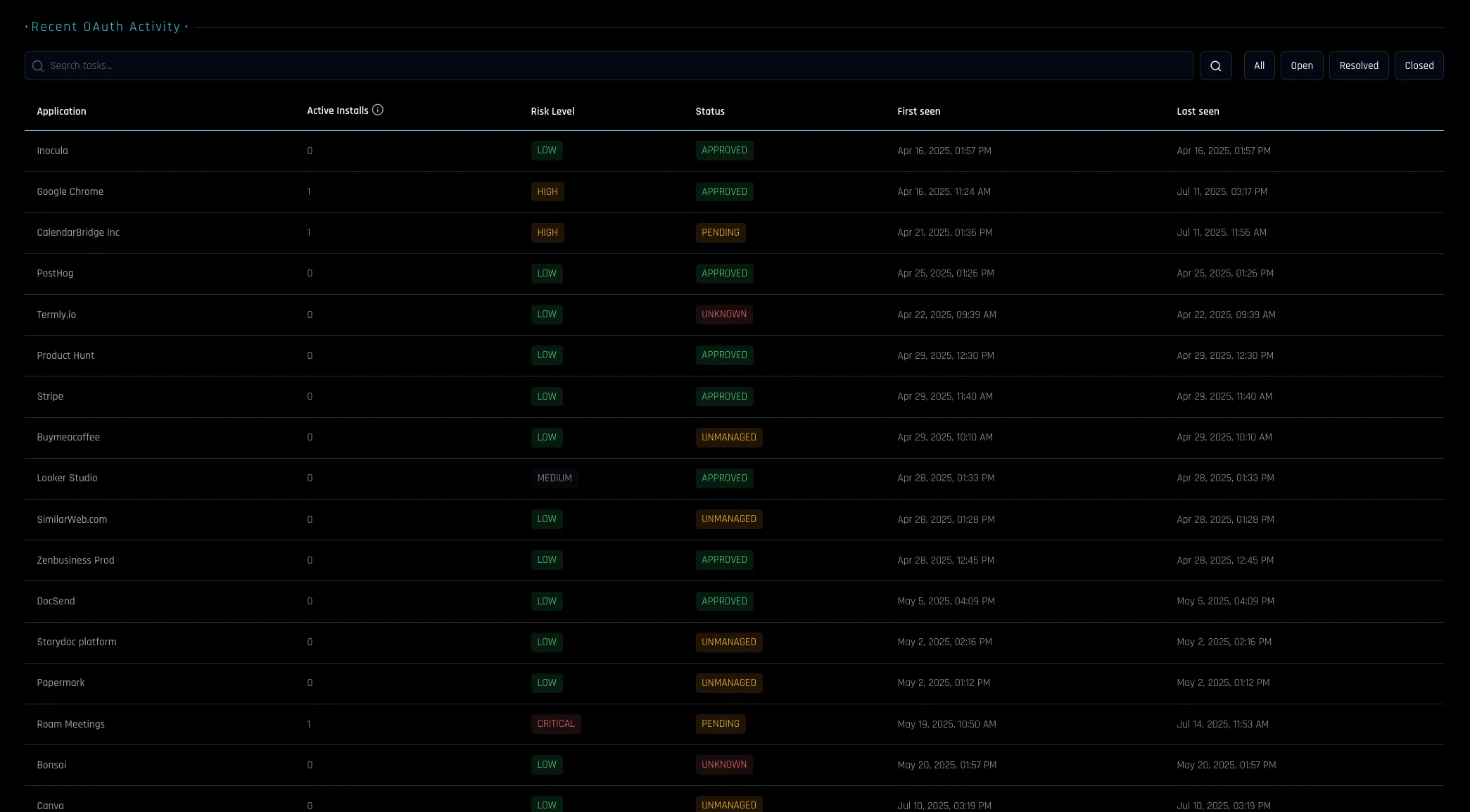Click HIGH risk badge for Google Chrome
1470x812 pixels.
547,191
